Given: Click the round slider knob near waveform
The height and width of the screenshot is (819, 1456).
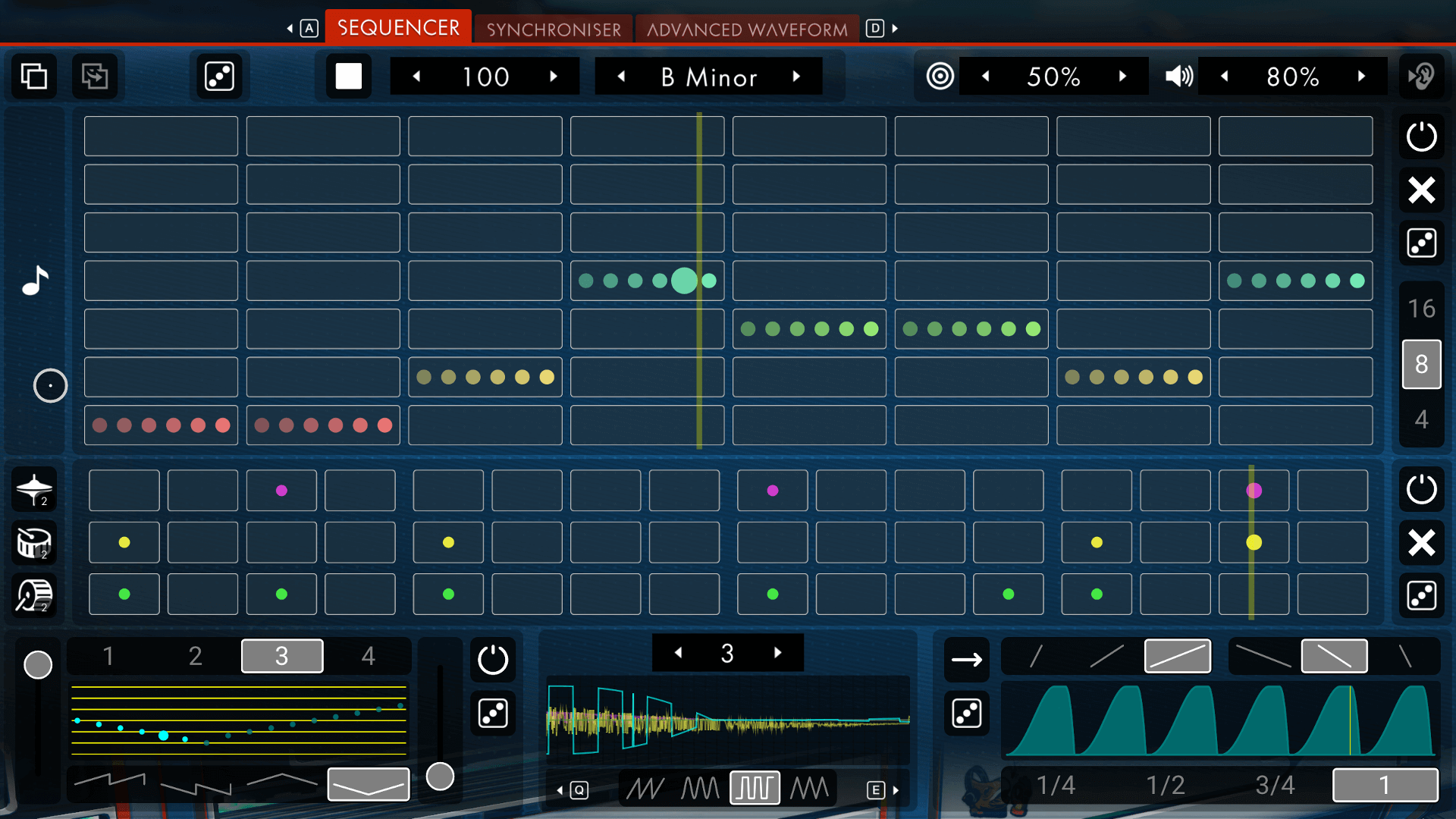Looking at the screenshot, I should tap(440, 777).
